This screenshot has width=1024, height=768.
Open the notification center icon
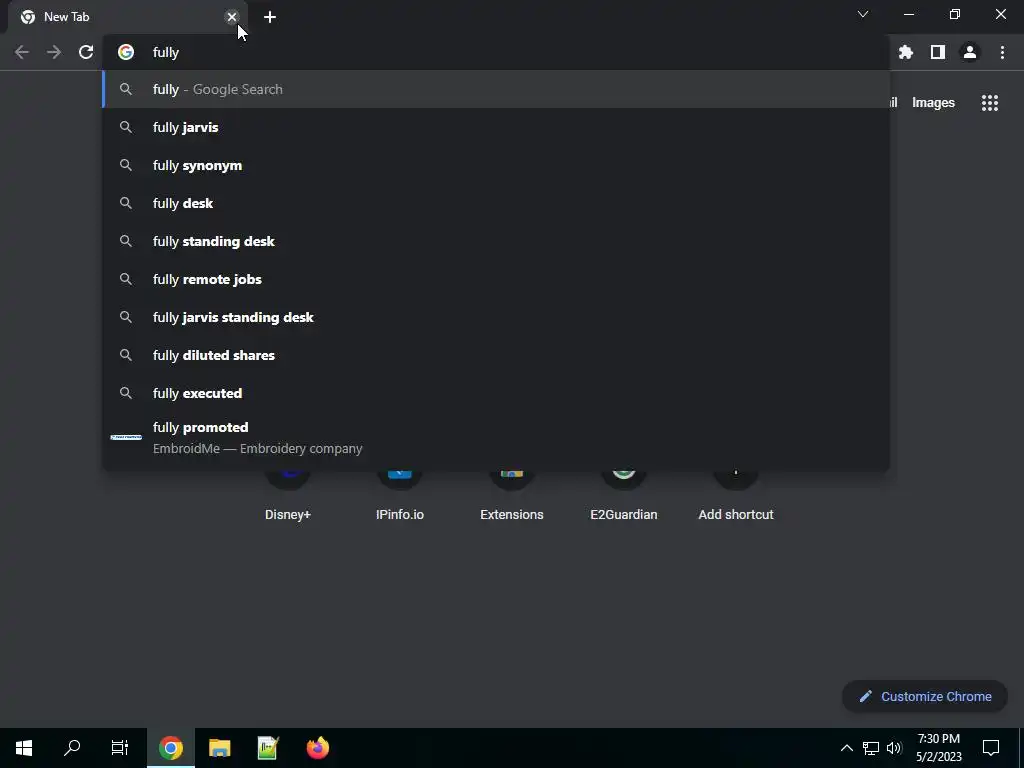[x=991, y=748]
